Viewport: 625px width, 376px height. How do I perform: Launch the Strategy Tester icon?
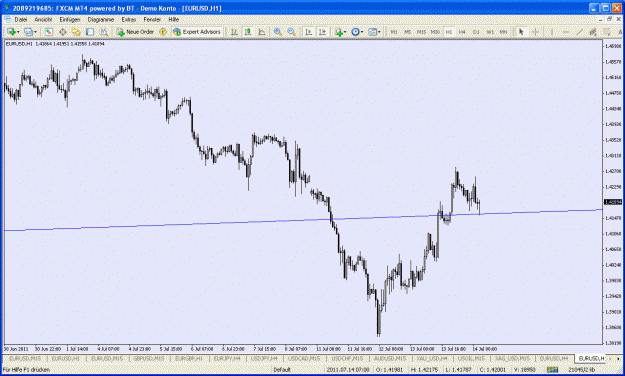(104, 32)
